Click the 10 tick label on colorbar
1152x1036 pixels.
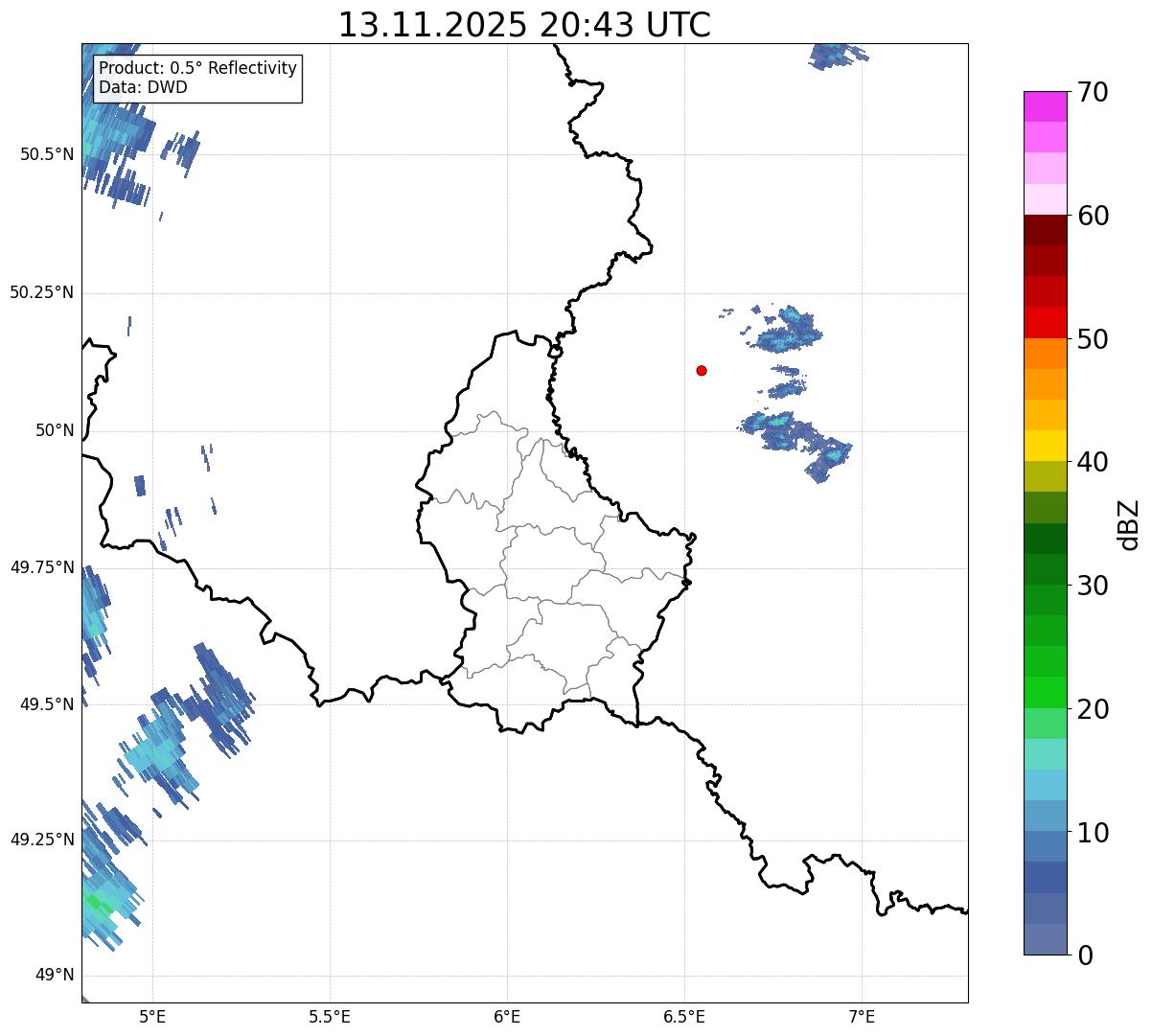[1094, 832]
